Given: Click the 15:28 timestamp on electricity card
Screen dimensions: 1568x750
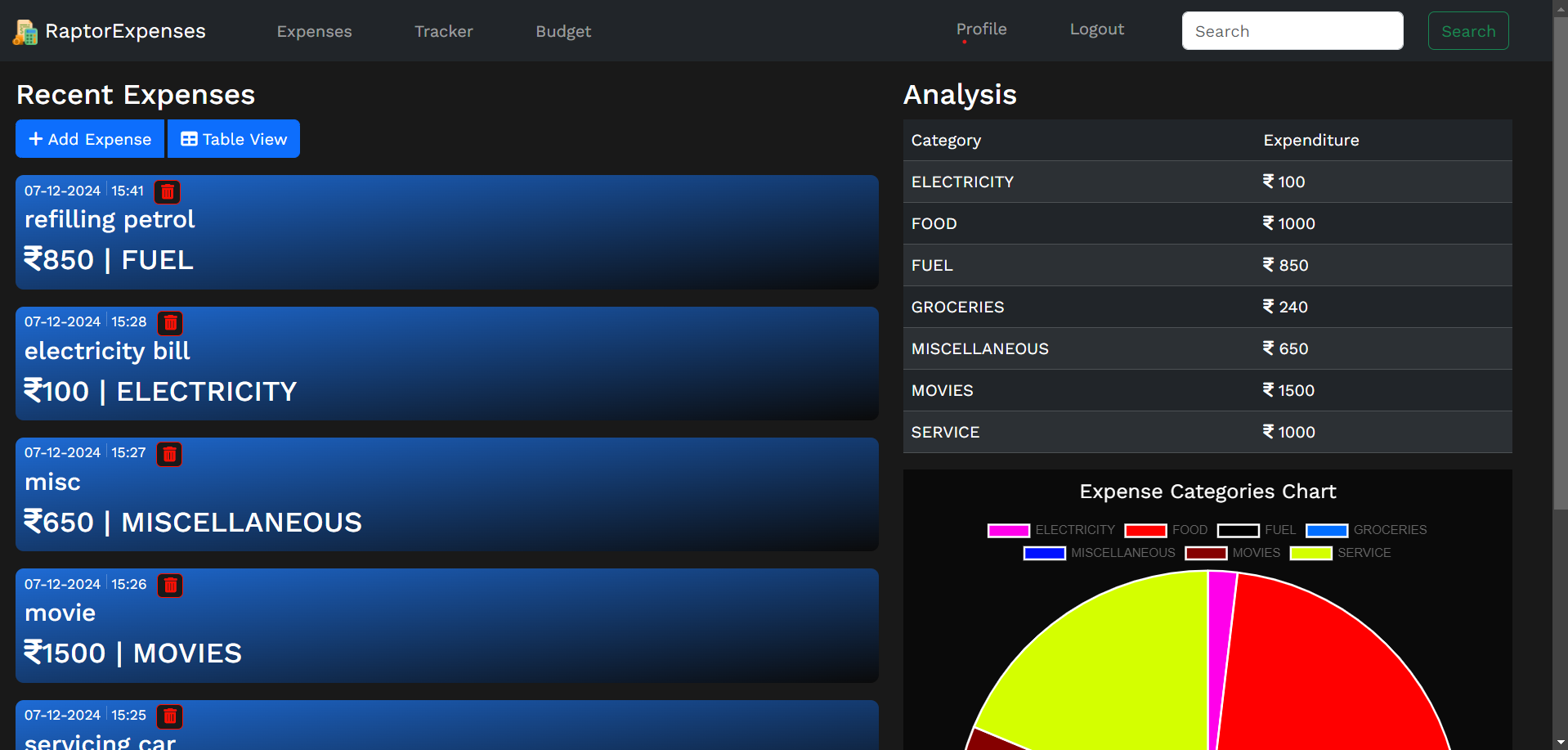Looking at the screenshot, I should pyautogui.click(x=129, y=321).
